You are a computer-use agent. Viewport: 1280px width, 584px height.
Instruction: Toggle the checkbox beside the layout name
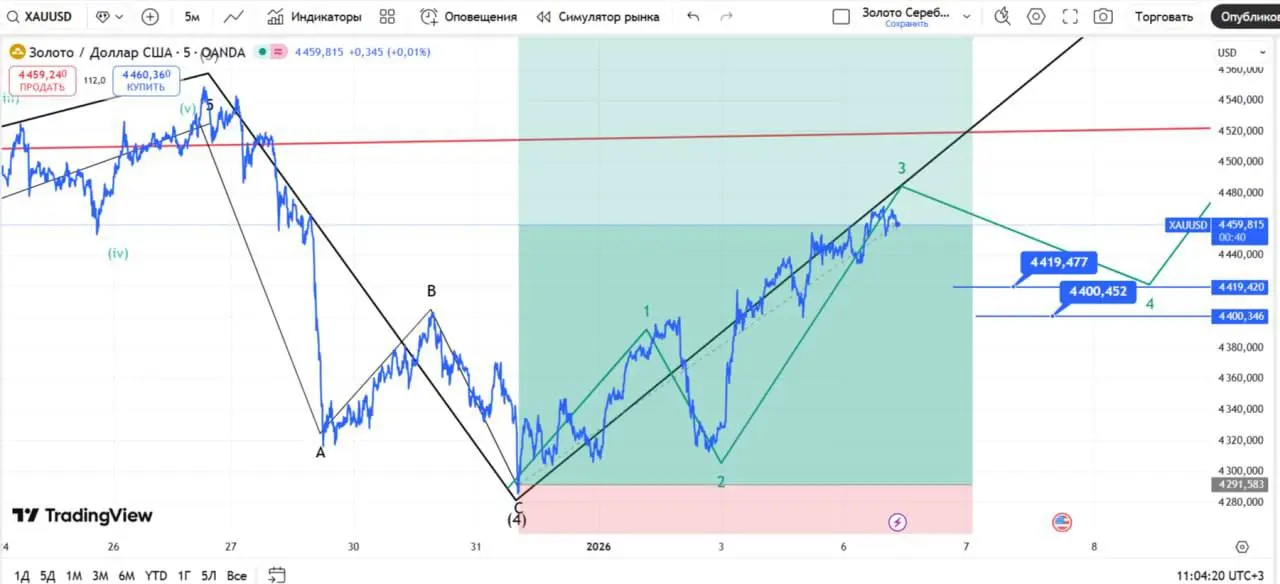coord(841,16)
